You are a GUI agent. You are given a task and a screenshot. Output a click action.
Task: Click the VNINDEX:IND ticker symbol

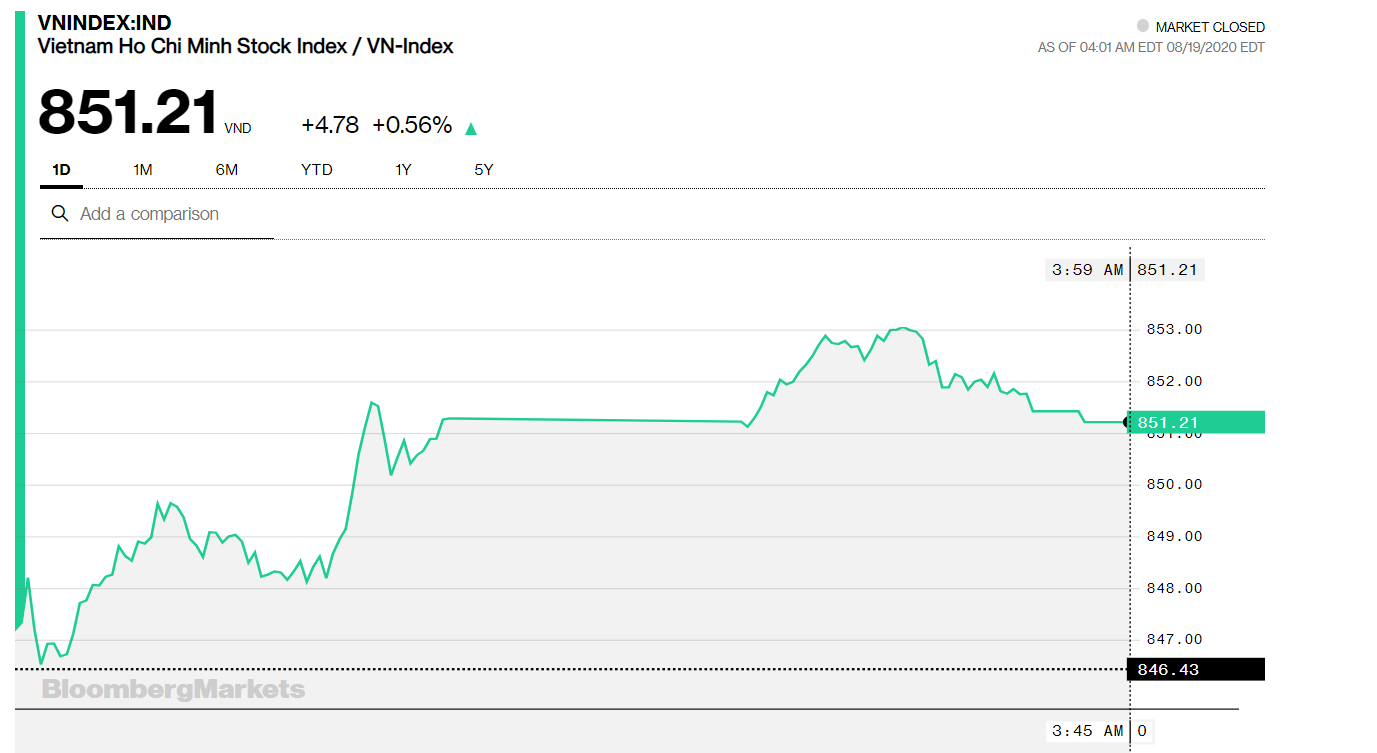(x=104, y=23)
